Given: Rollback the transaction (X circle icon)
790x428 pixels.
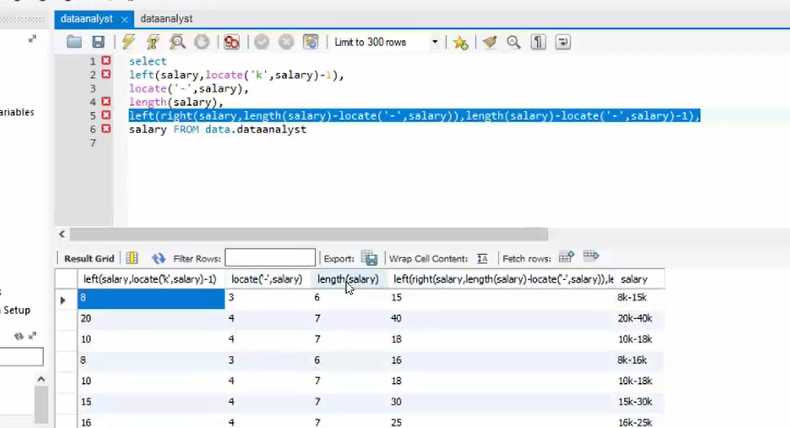Looking at the screenshot, I should coord(286,42).
